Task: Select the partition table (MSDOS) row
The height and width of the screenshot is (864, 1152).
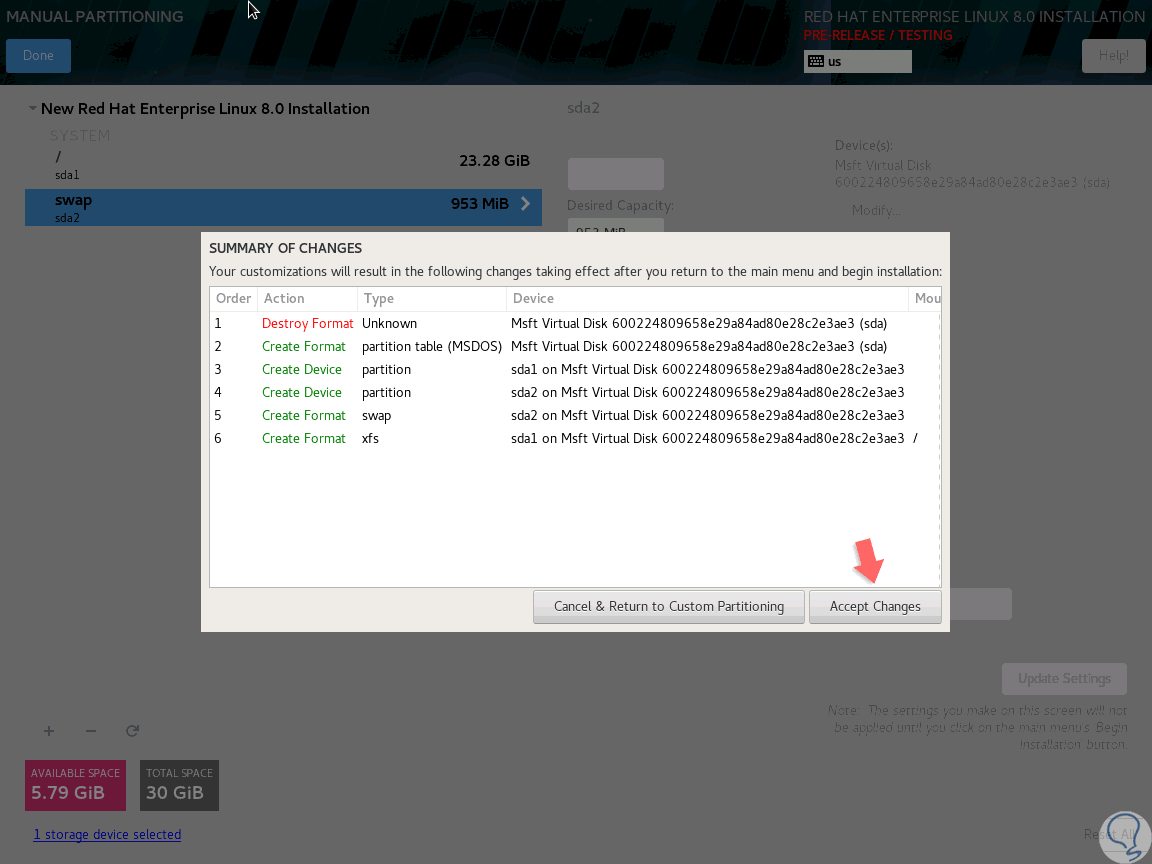Action: tap(575, 346)
